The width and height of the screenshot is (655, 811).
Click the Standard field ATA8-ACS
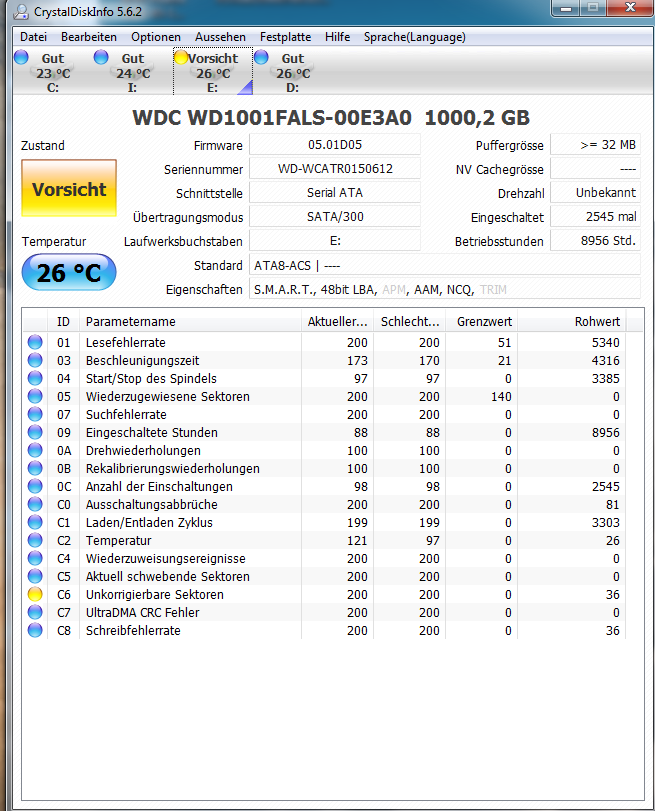click(x=444, y=265)
